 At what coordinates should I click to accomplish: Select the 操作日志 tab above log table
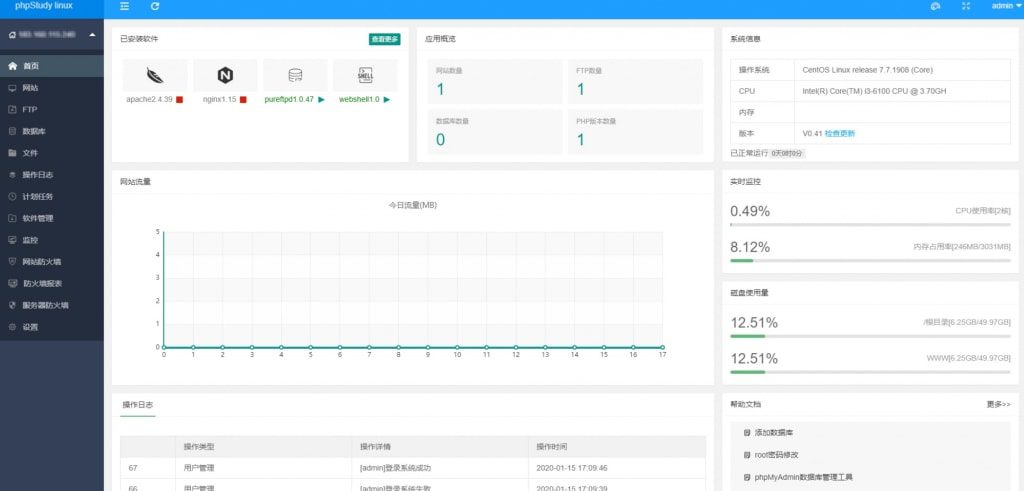coord(138,404)
